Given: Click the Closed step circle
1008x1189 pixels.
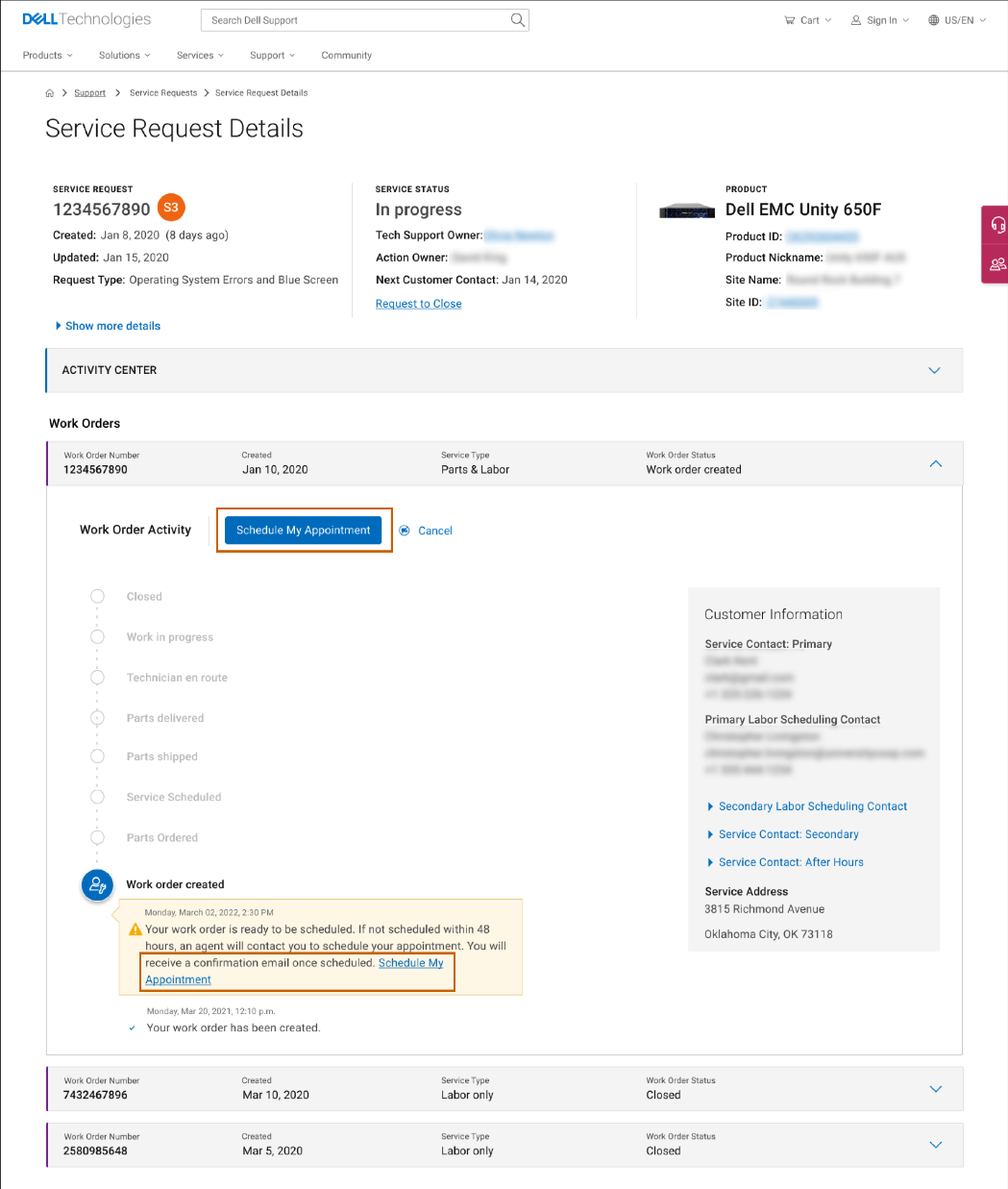Looking at the screenshot, I should click(x=97, y=597).
